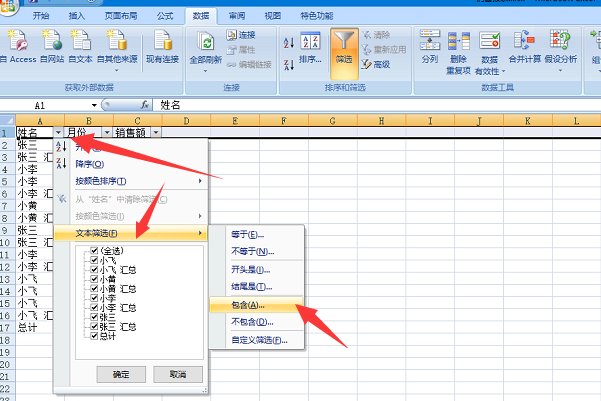This screenshot has width=601, height=401.
Task: Open 高级 advanced filter
Action: 376,64
